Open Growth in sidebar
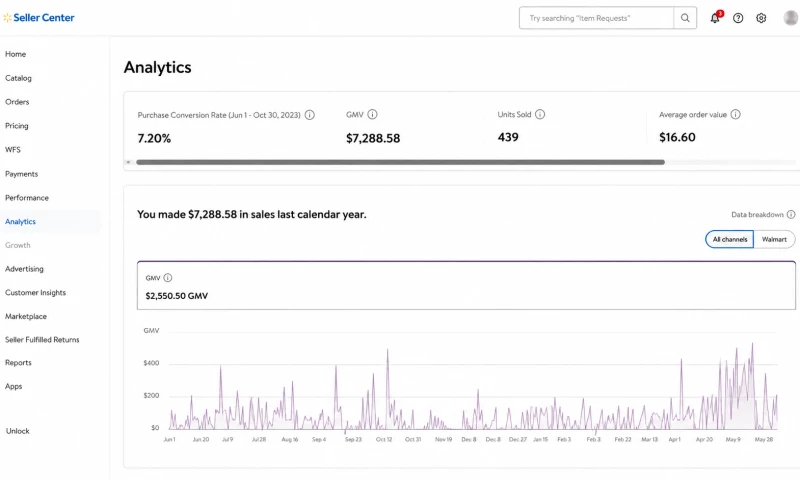 (x=18, y=245)
